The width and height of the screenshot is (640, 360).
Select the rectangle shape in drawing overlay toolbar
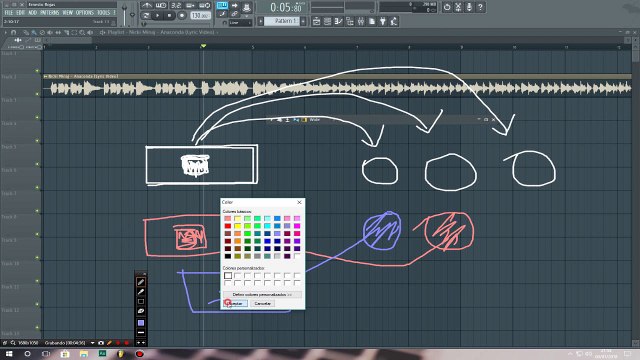coord(140,302)
